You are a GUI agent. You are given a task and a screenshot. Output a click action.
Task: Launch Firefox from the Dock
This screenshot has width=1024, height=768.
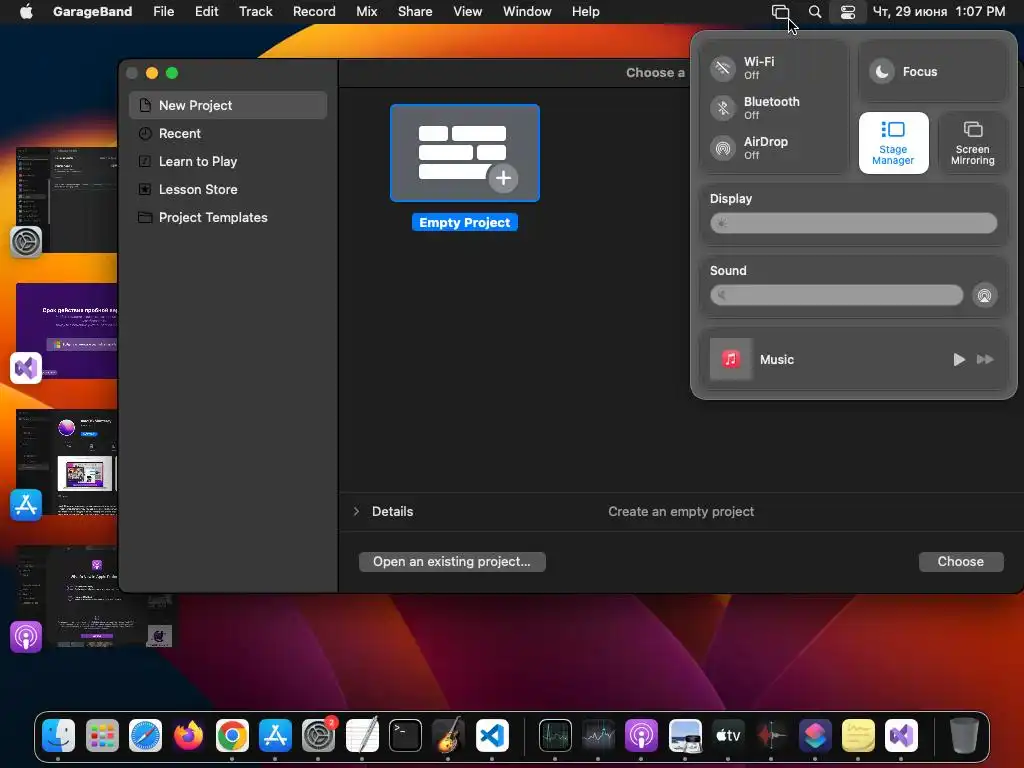tap(188, 736)
